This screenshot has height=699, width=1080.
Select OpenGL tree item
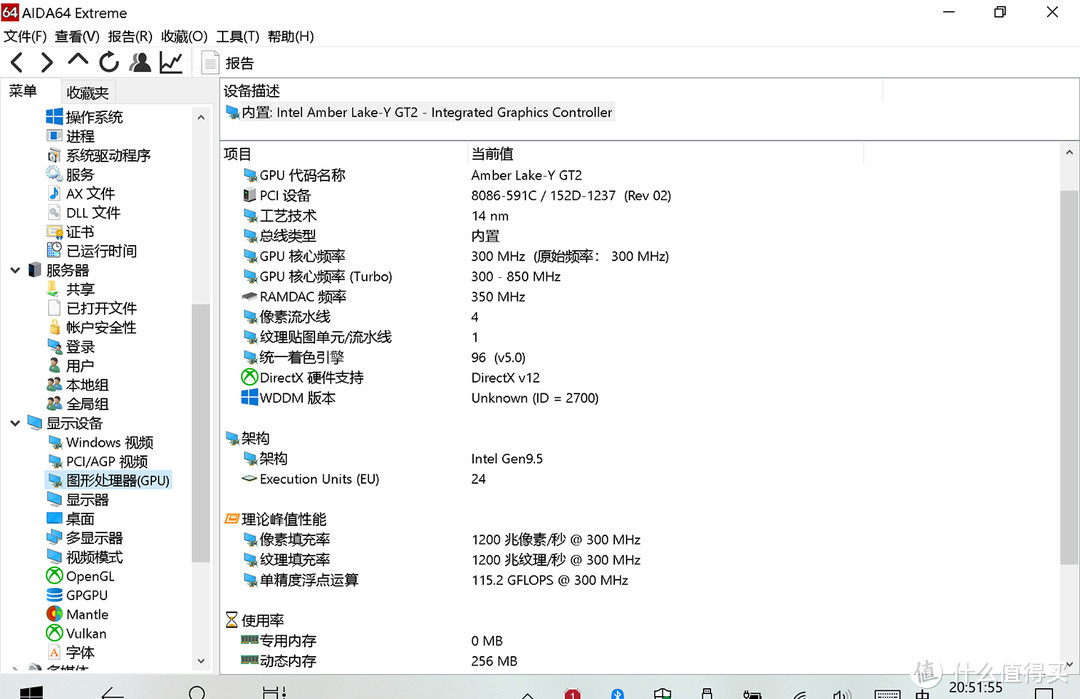[80, 576]
